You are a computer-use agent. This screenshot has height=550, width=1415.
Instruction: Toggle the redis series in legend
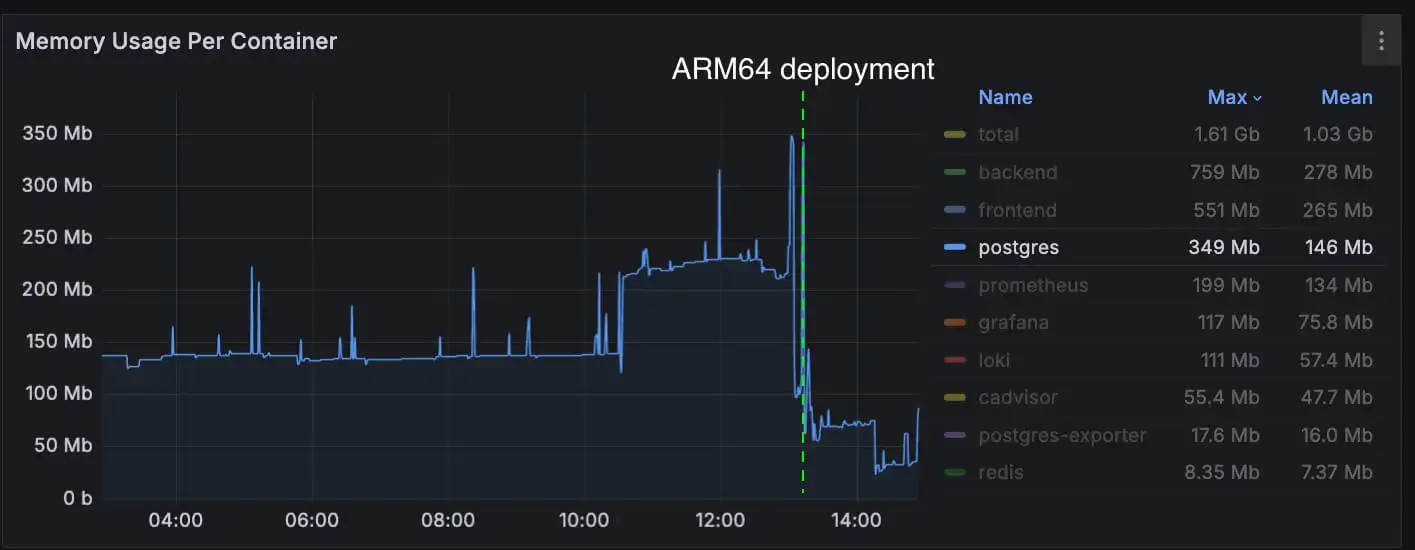point(1000,472)
